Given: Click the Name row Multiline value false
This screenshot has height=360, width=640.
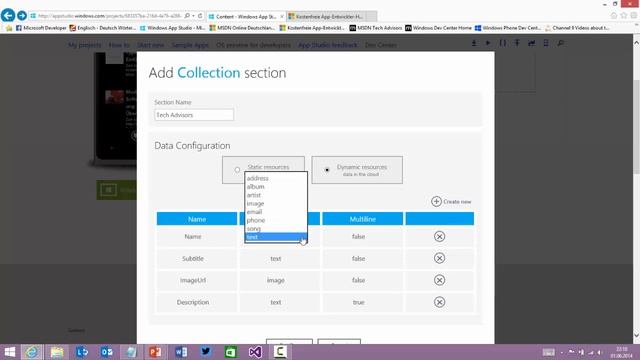Looking at the screenshot, I should (358, 237).
